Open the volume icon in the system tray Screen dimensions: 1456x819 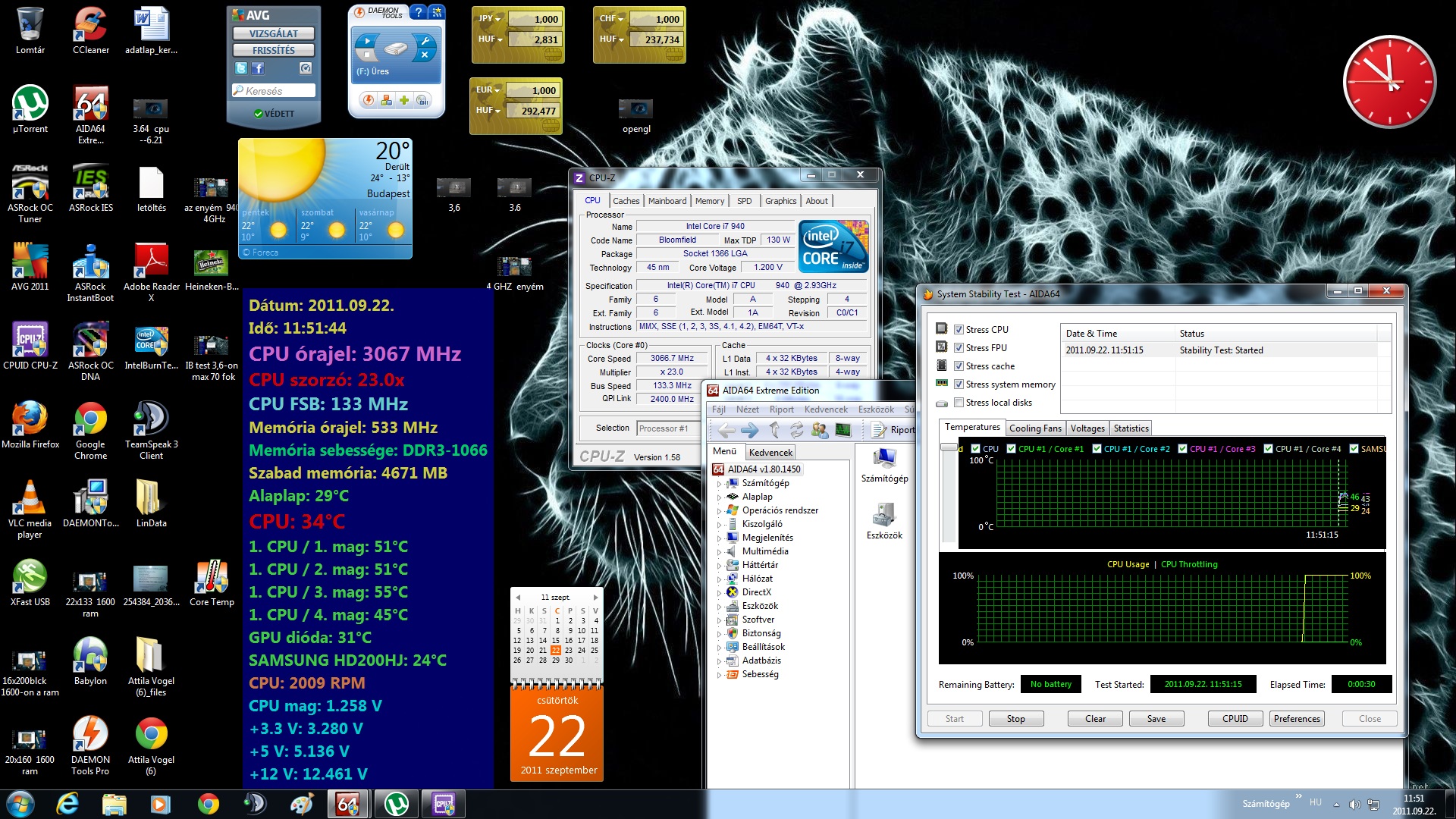point(1354,804)
